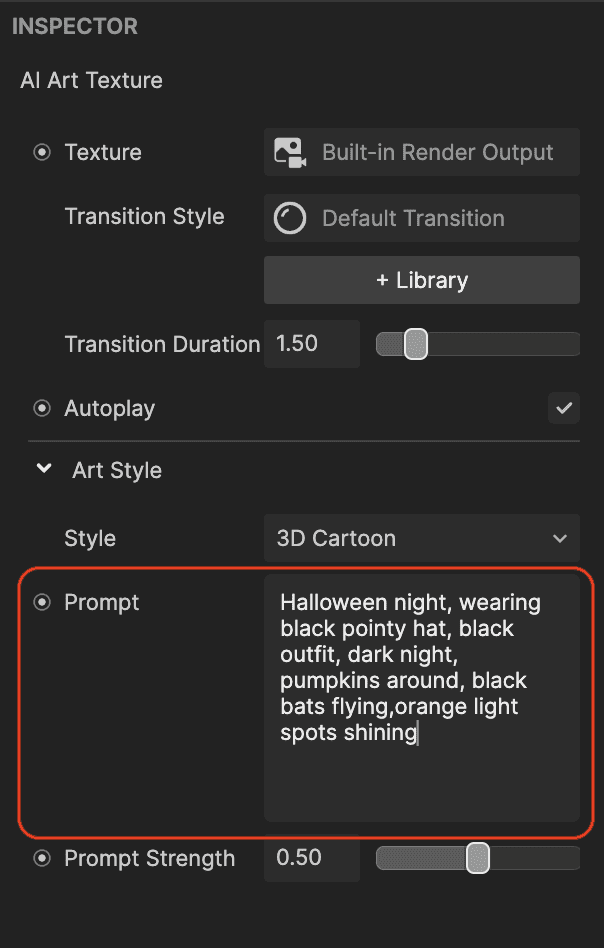The height and width of the screenshot is (948, 604).
Task: Click the Prompt Strength slider handle
Action: click(x=478, y=858)
